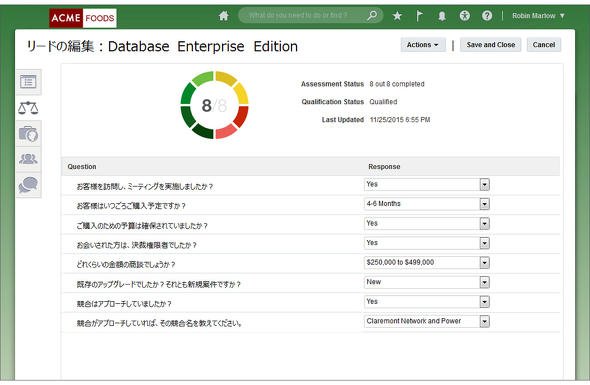Go to the home page icon
The height and width of the screenshot is (385, 590).
pos(224,16)
